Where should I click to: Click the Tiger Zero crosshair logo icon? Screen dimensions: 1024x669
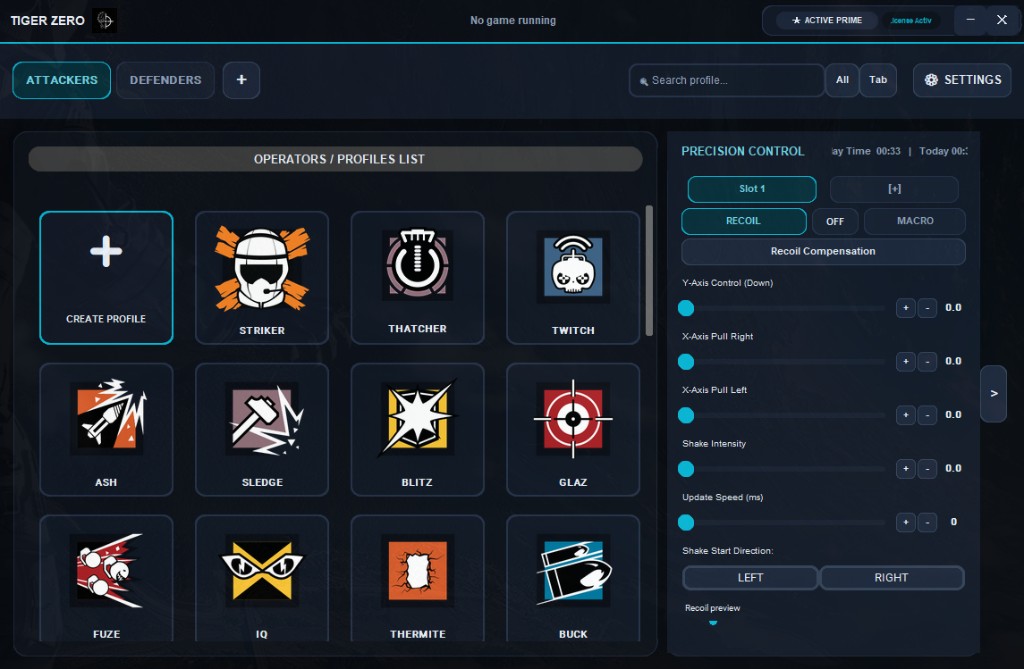[104, 20]
